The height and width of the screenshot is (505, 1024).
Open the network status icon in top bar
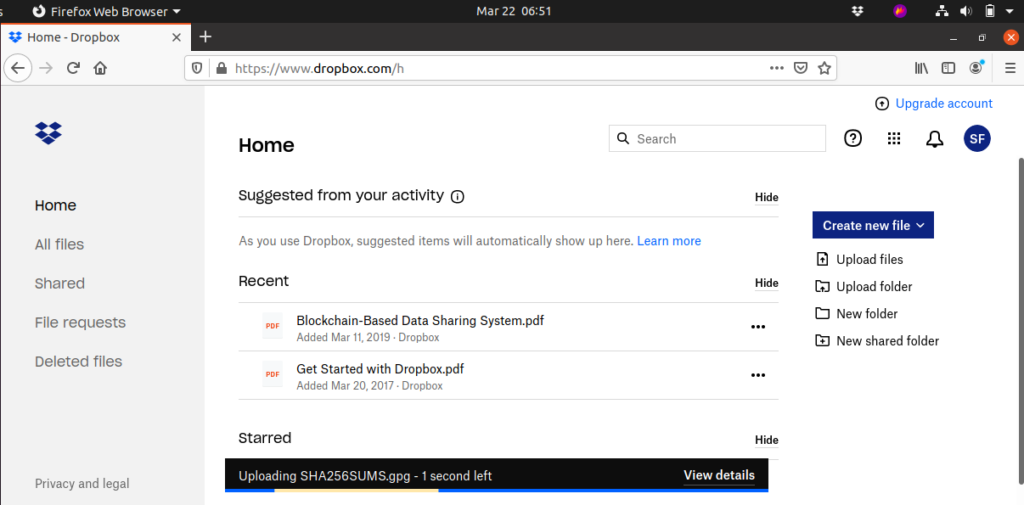(x=941, y=11)
